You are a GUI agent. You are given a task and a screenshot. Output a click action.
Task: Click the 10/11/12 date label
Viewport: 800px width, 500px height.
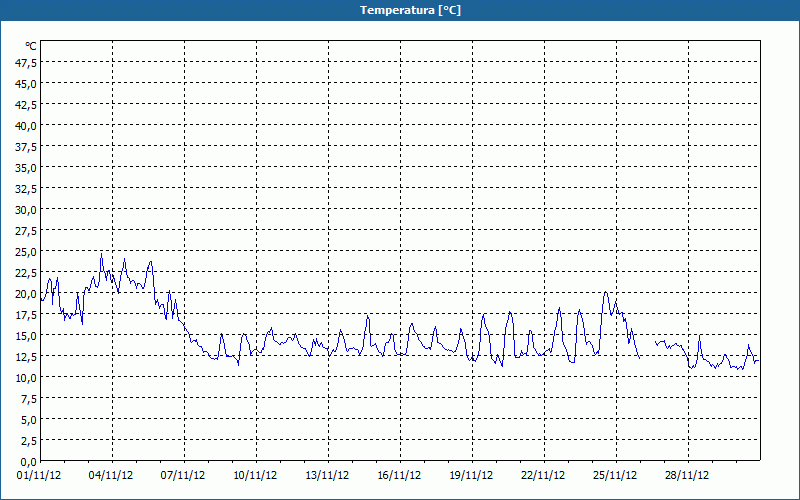(x=255, y=476)
